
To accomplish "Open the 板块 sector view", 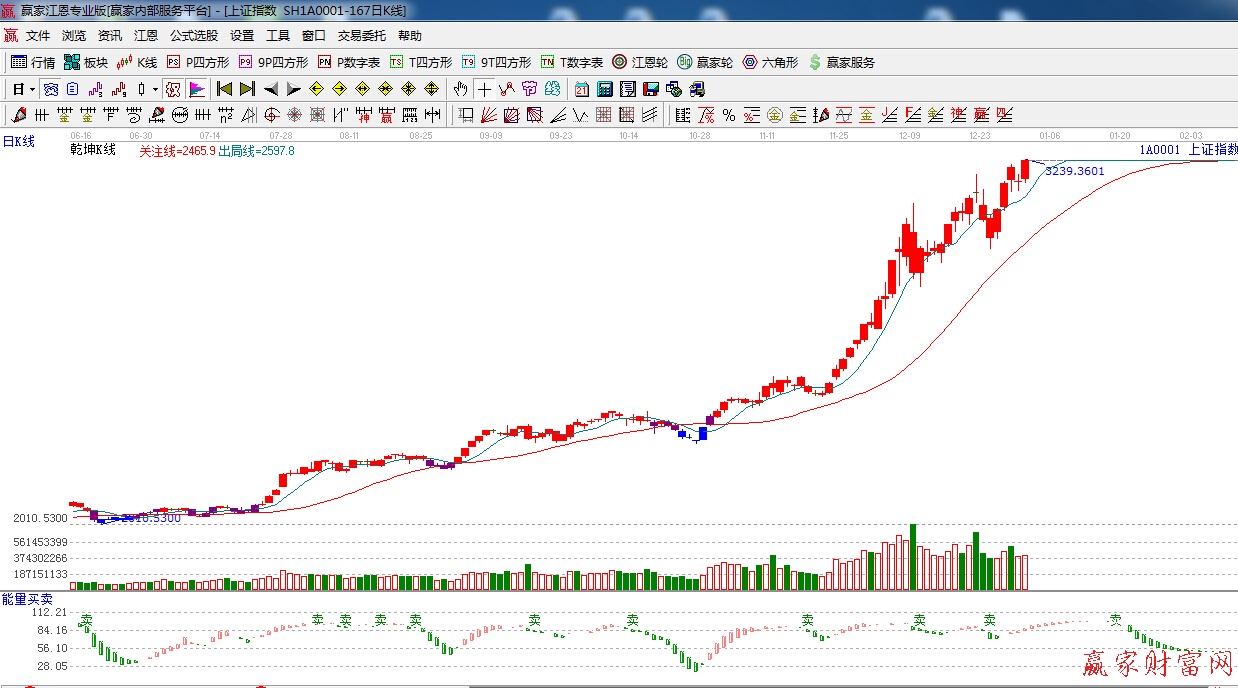I will [86, 62].
